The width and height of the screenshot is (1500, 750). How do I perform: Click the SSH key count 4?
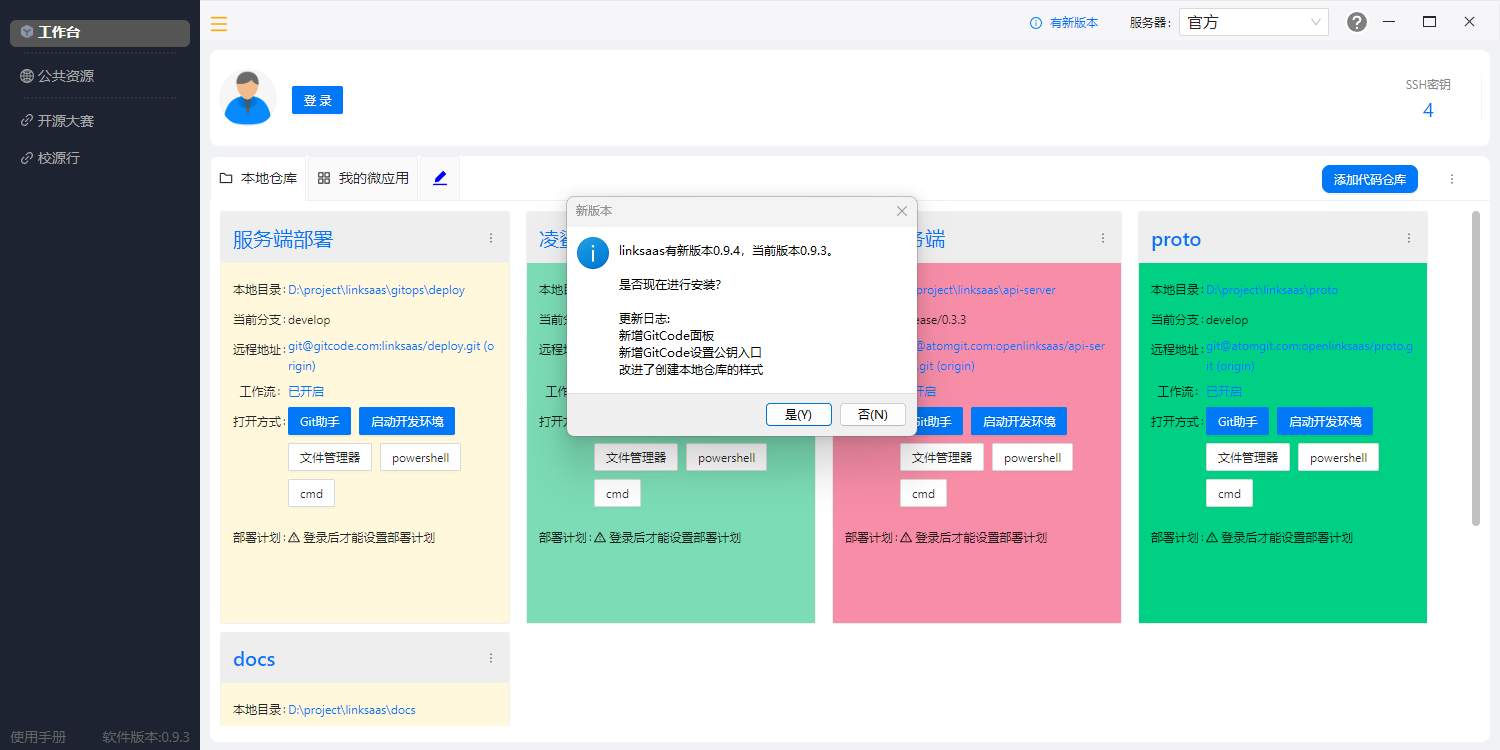point(1428,110)
